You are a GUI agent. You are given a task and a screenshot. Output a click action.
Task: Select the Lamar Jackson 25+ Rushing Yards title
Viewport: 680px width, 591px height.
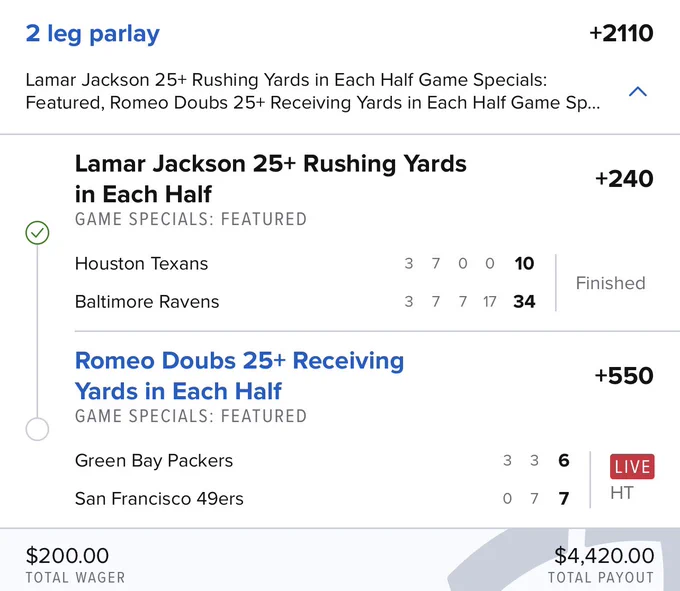[271, 179]
